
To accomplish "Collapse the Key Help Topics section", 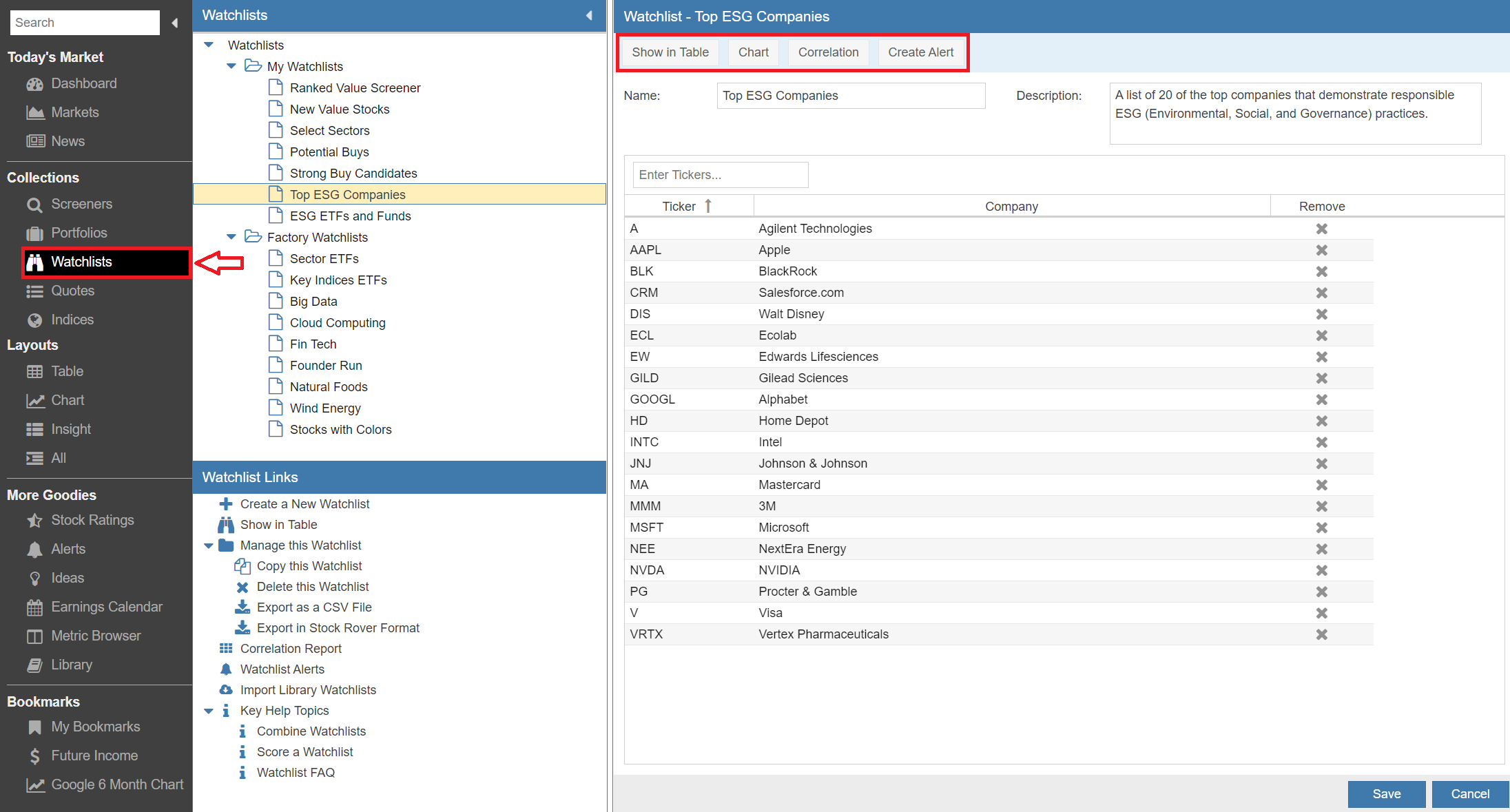I will coord(209,711).
